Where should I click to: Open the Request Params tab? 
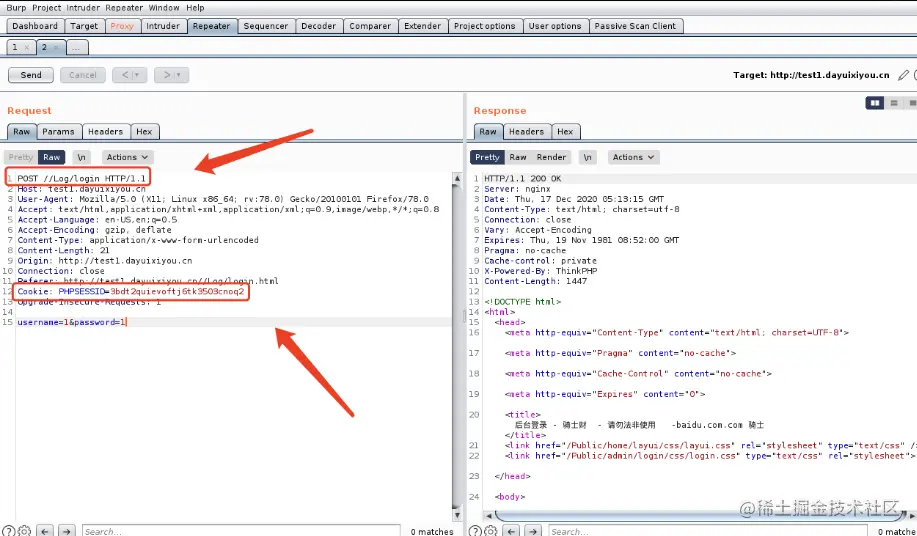click(x=58, y=132)
